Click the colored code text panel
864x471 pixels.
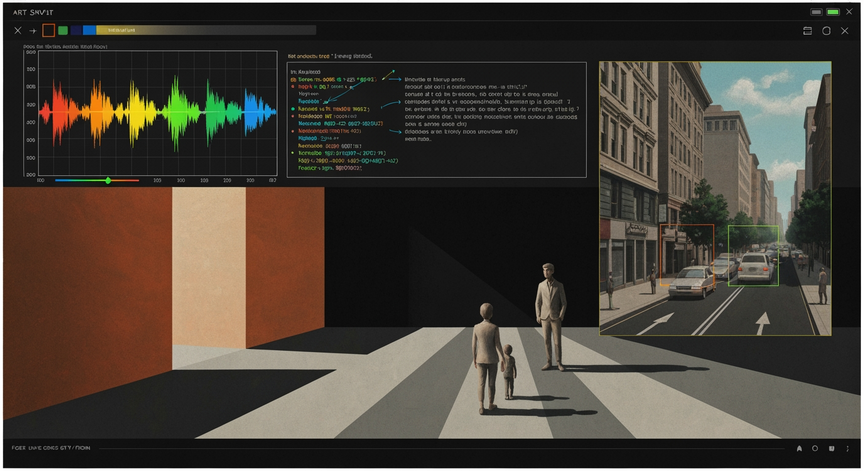(x=436, y=120)
